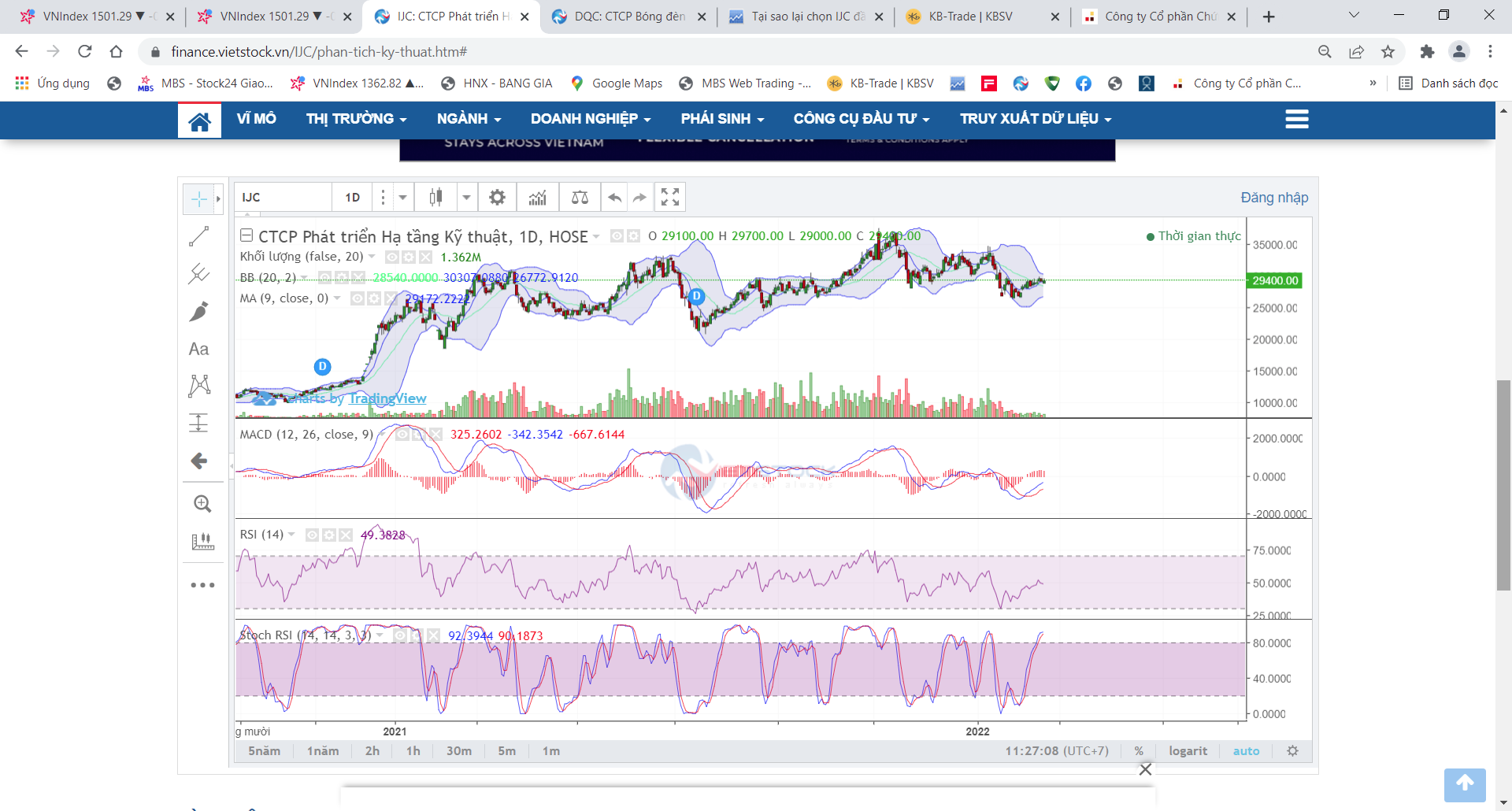Bookmark this page with star icon

coord(1388,52)
